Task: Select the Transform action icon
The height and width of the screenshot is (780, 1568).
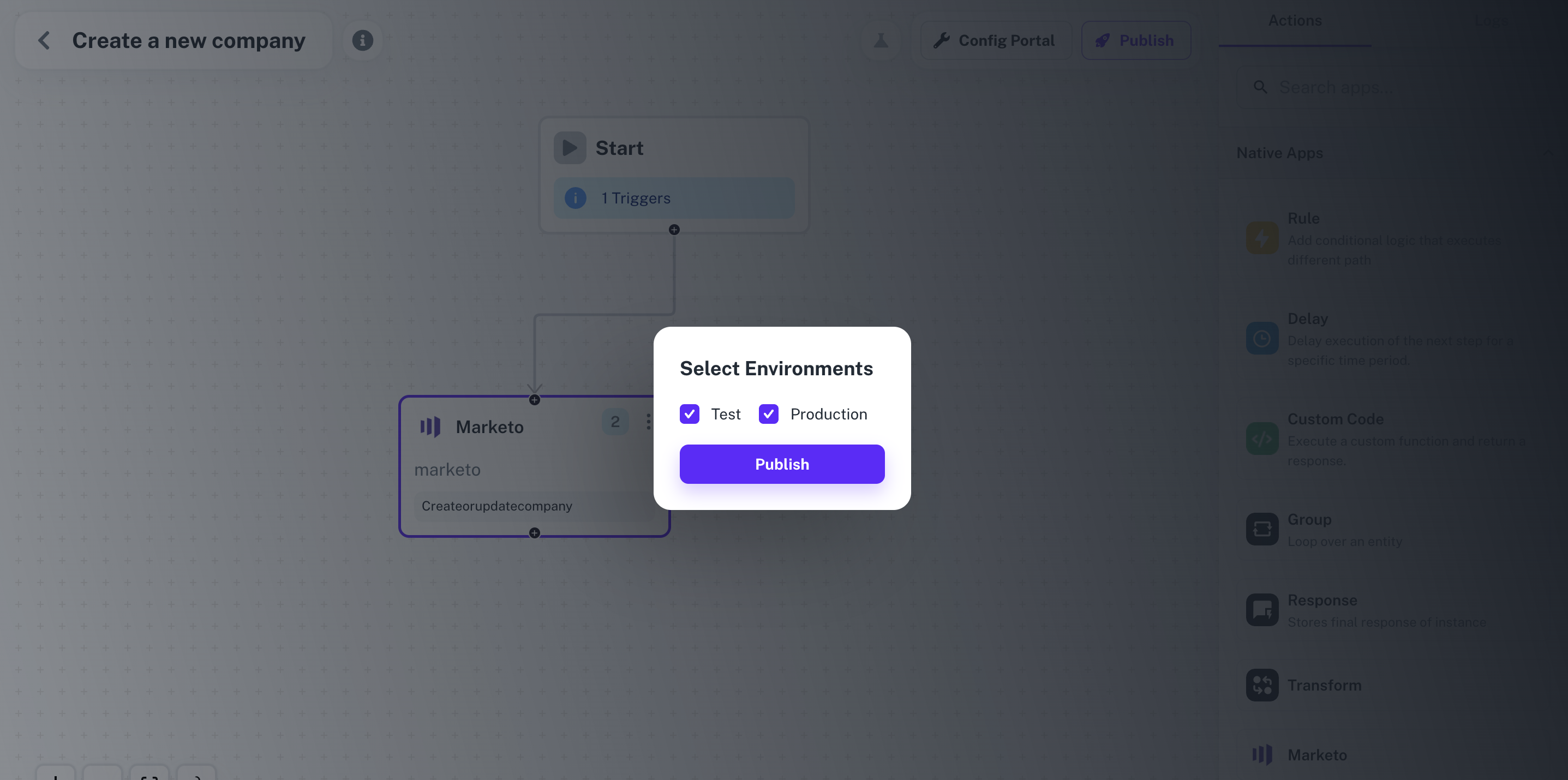Action: pos(1262,685)
